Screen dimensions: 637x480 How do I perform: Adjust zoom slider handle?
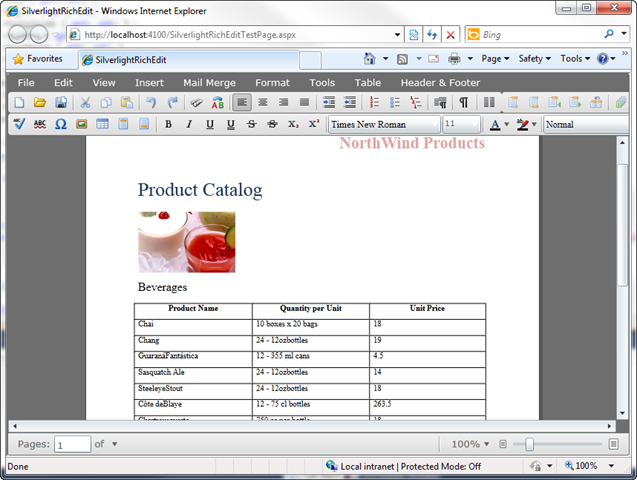[529, 444]
